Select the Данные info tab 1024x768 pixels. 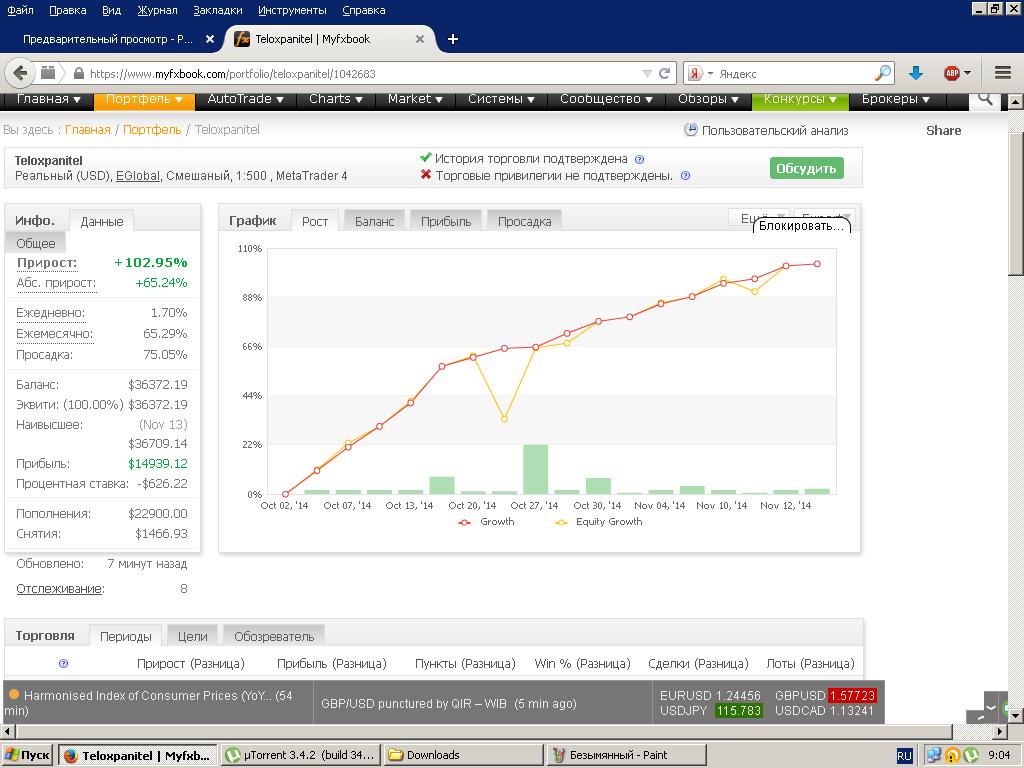[x=101, y=221]
